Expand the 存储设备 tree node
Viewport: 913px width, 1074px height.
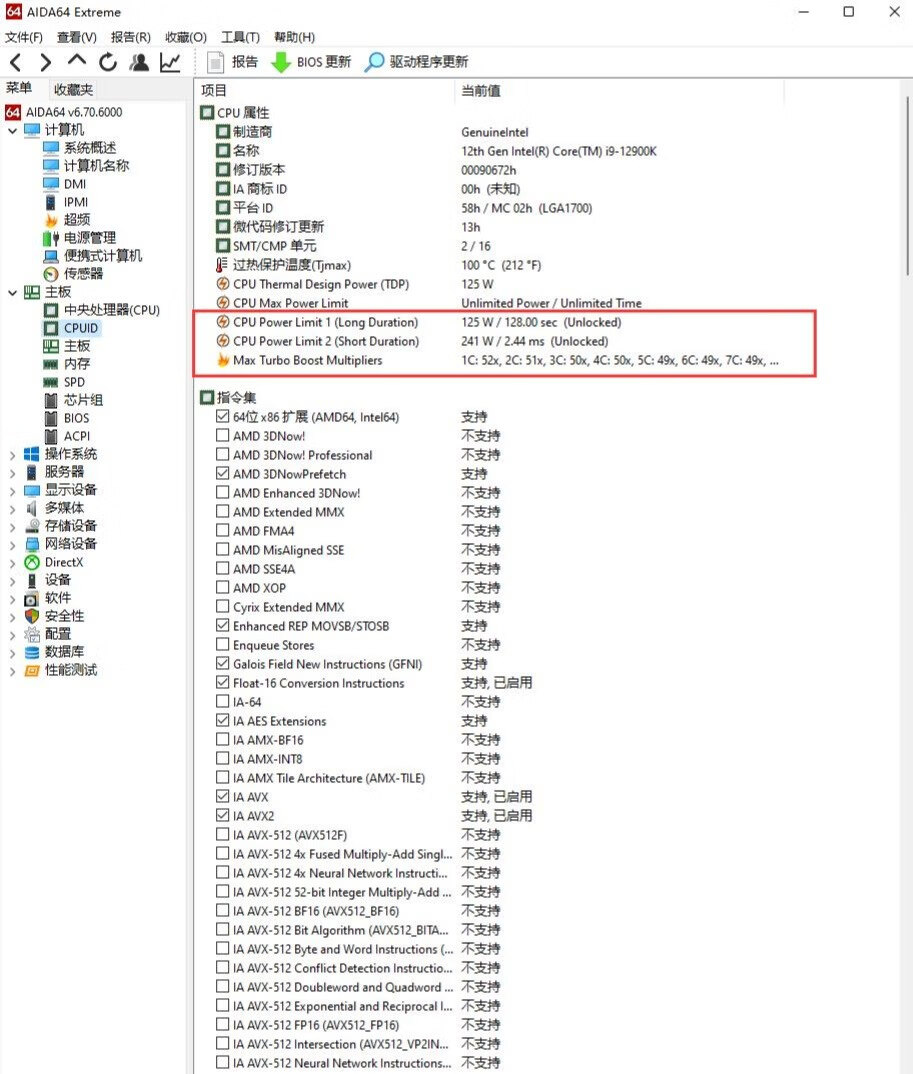click(12, 526)
